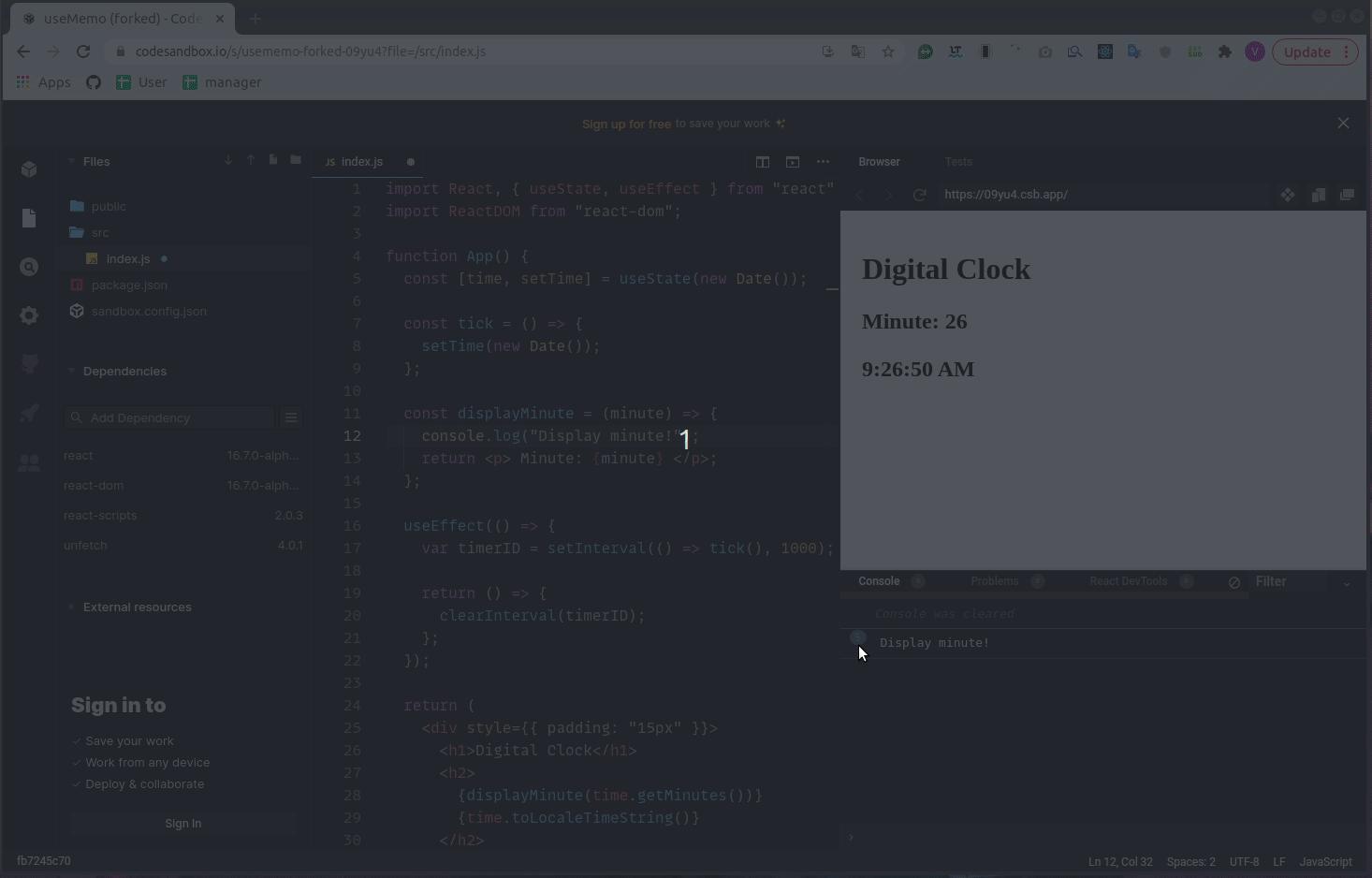Screen dimensions: 1372x878
Task: Collapse the Dependencies section
Action: tap(71, 371)
